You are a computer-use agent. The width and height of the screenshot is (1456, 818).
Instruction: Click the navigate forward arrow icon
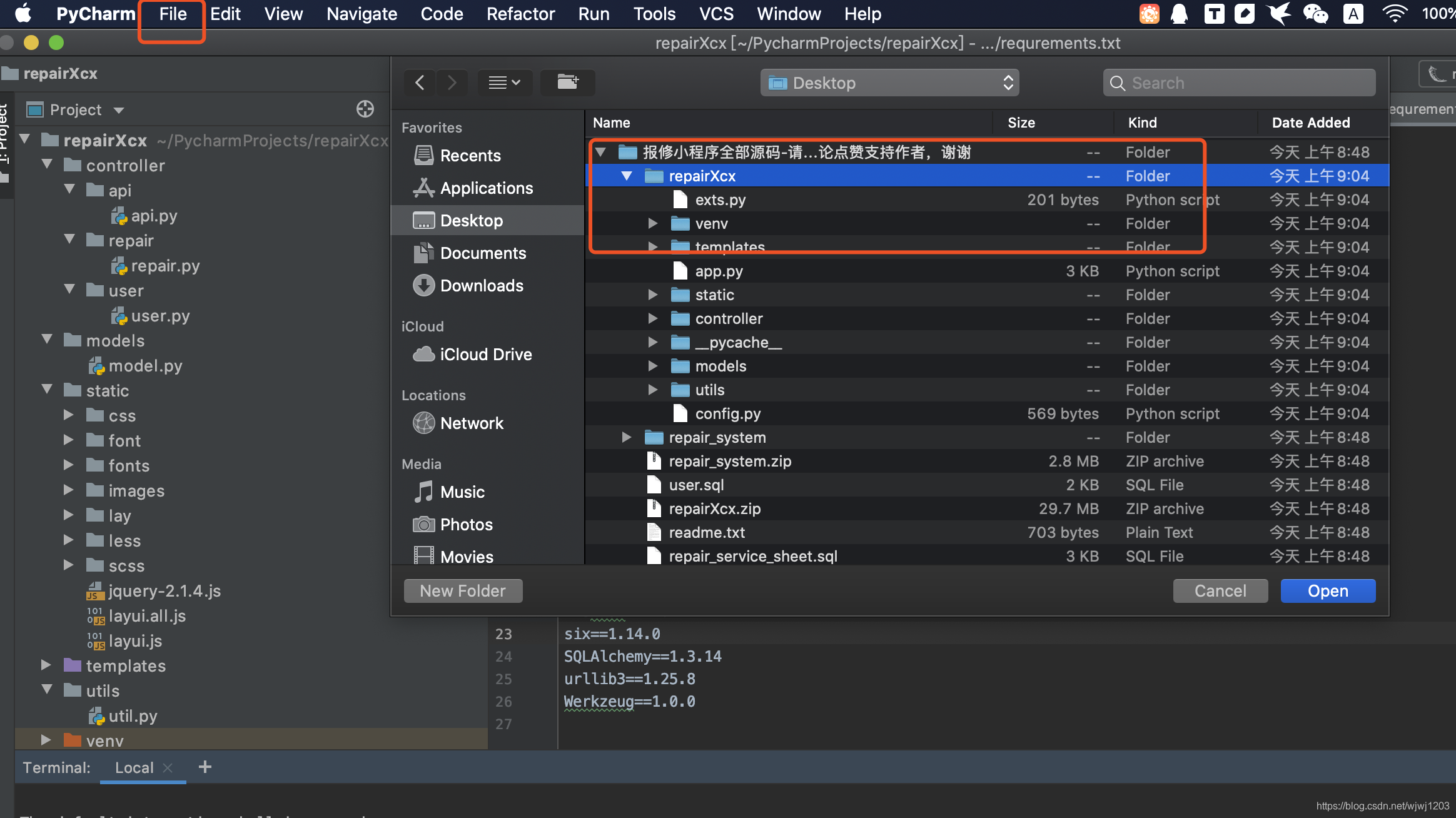point(448,82)
